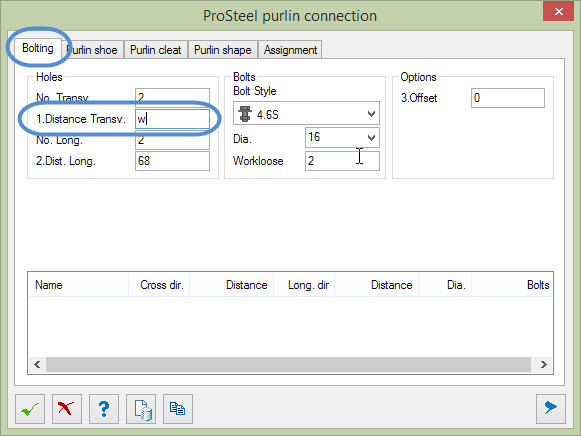This screenshot has width=581, height=436.
Task: Click the 3.Offset input field
Action: [508, 98]
